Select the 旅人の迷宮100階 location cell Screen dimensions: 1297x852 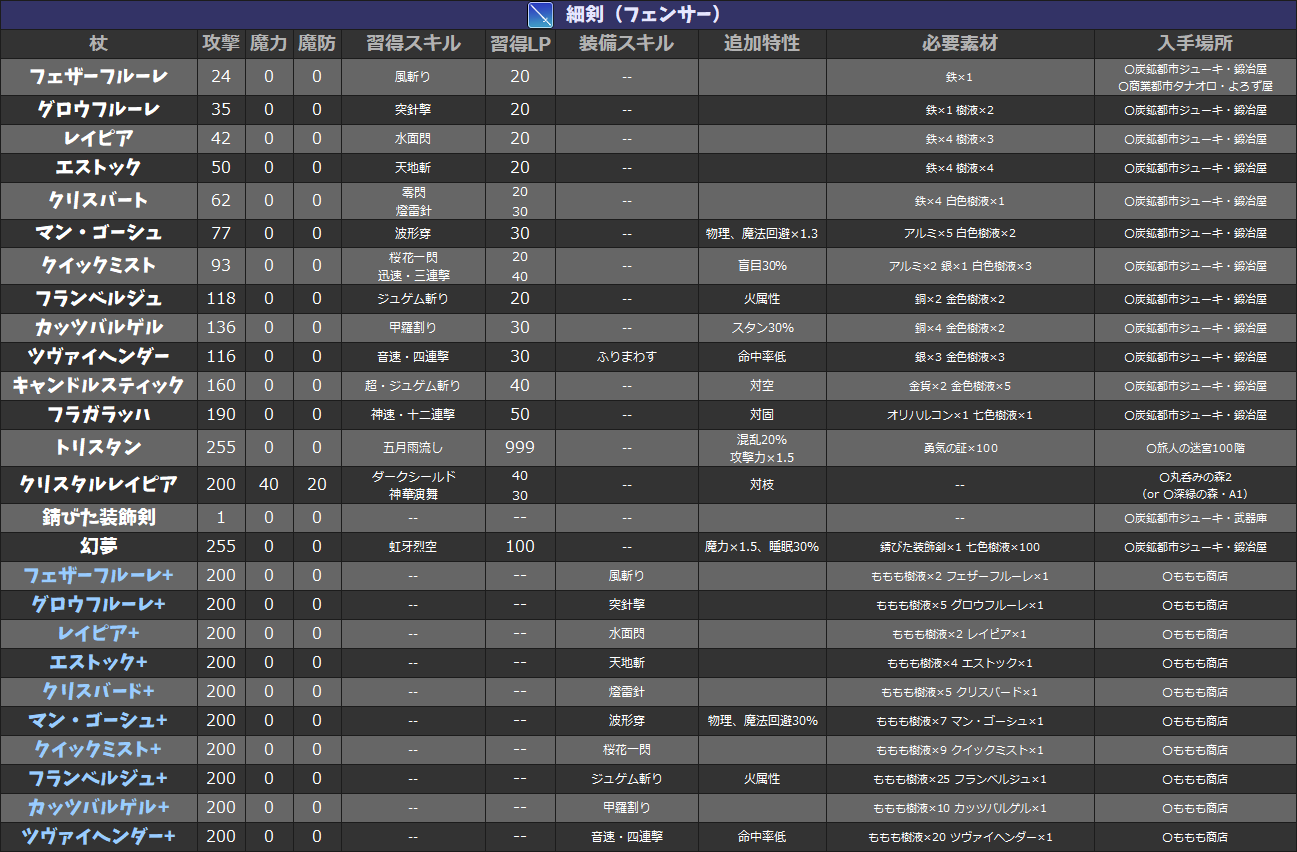click(1195, 448)
